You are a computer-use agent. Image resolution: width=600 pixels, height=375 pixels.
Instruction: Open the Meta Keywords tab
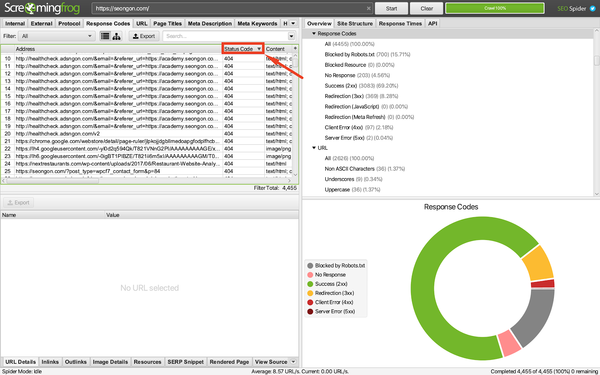click(x=257, y=23)
